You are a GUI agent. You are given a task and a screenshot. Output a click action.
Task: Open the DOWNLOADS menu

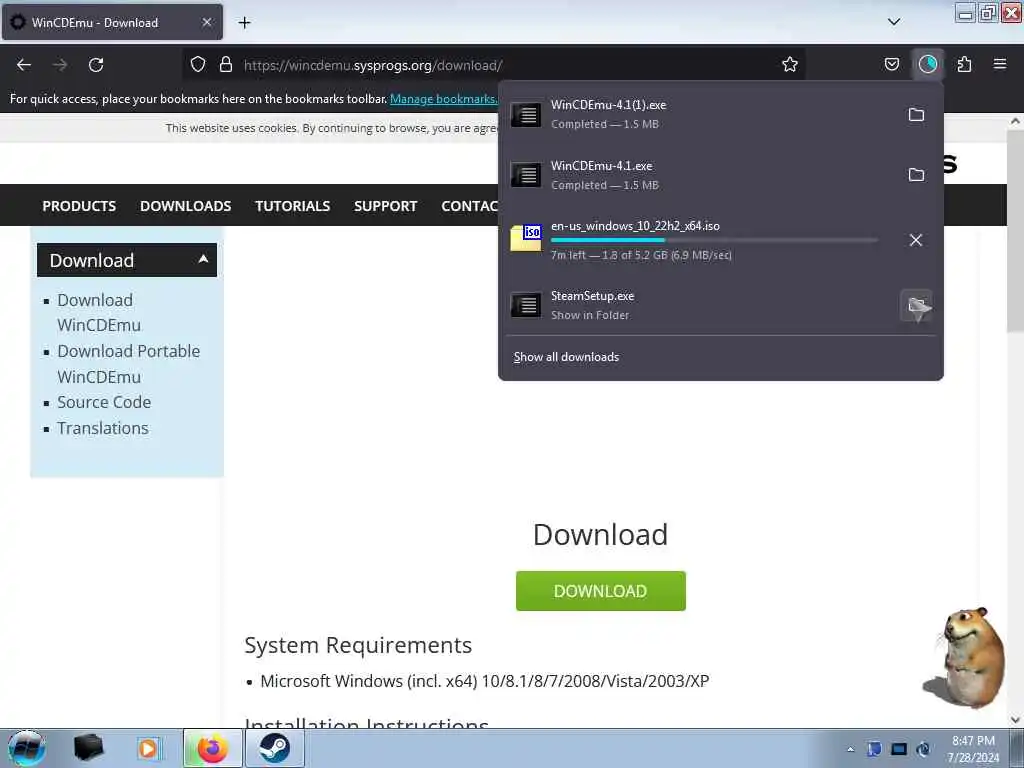pos(185,206)
